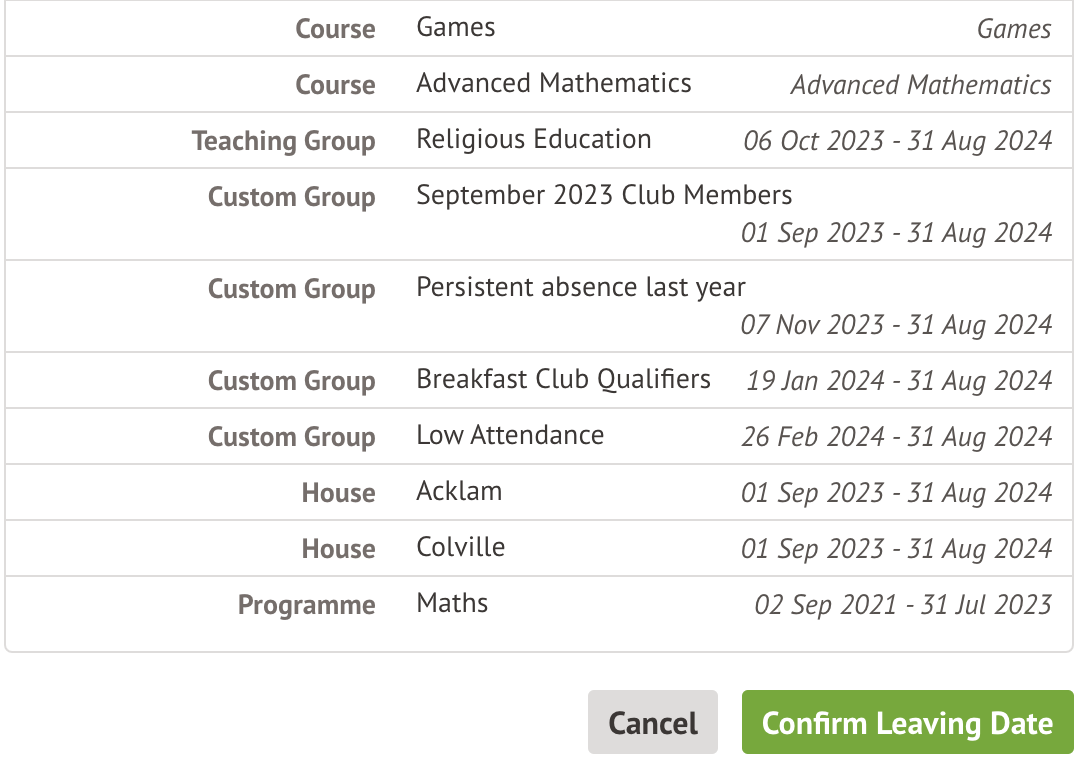Click the 06 Oct 2023 date range
This screenshot has height=764, width=1088.
(x=897, y=140)
